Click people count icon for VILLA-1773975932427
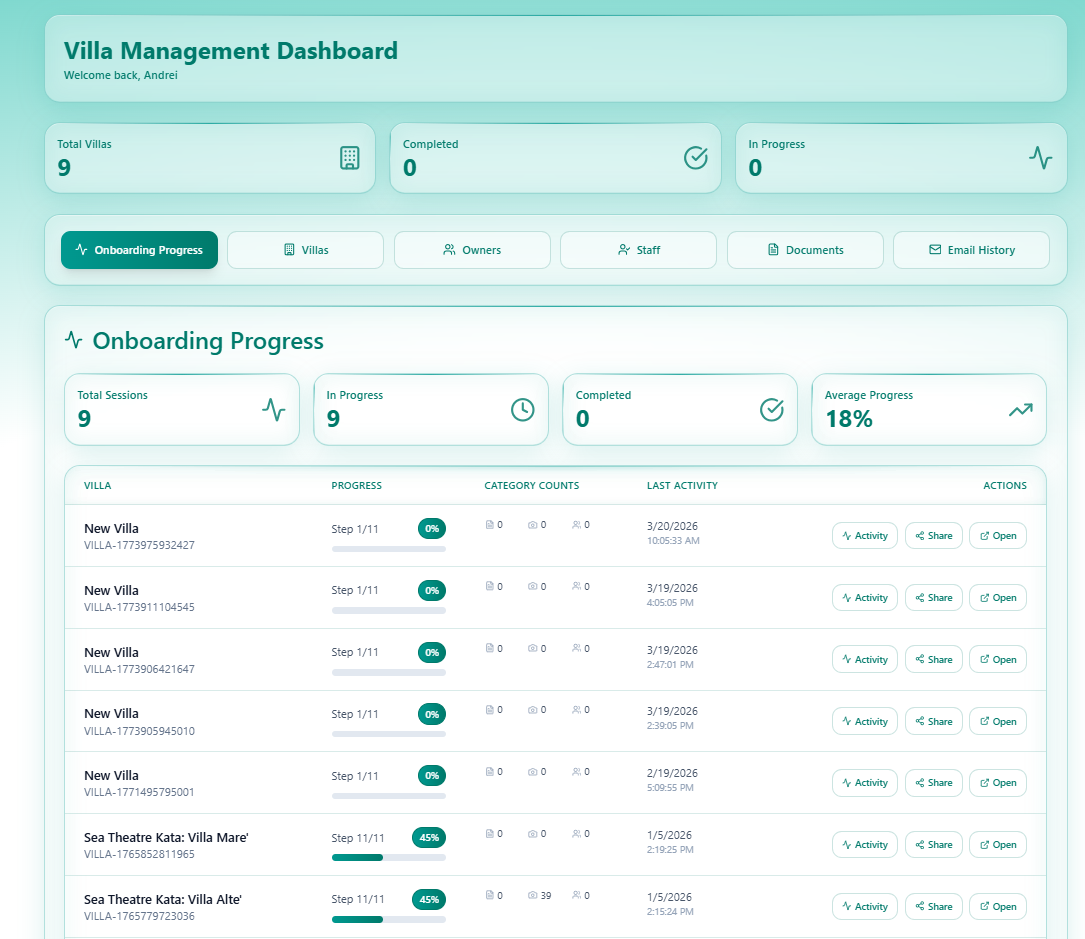The width and height of the screenshot is (1085, 939). [x=576, y=525]
